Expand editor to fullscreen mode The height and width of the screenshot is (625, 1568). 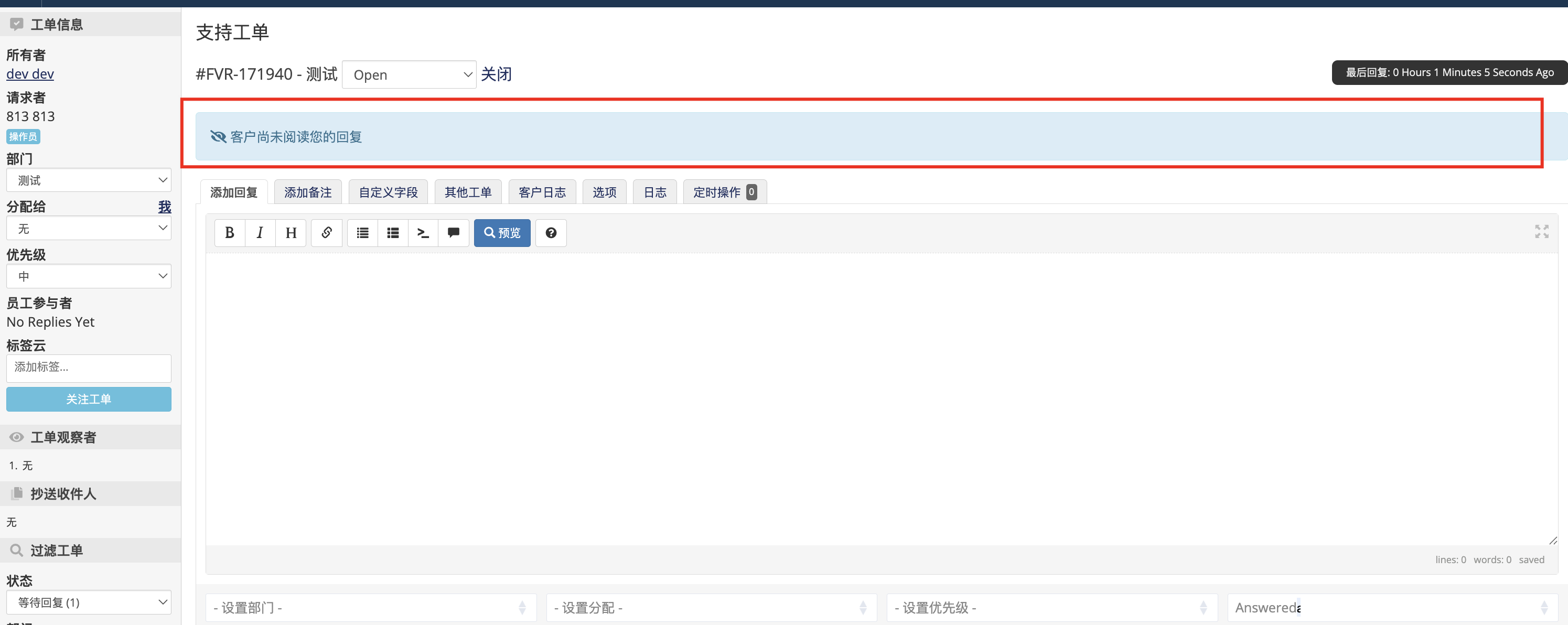pos(1541,231)
